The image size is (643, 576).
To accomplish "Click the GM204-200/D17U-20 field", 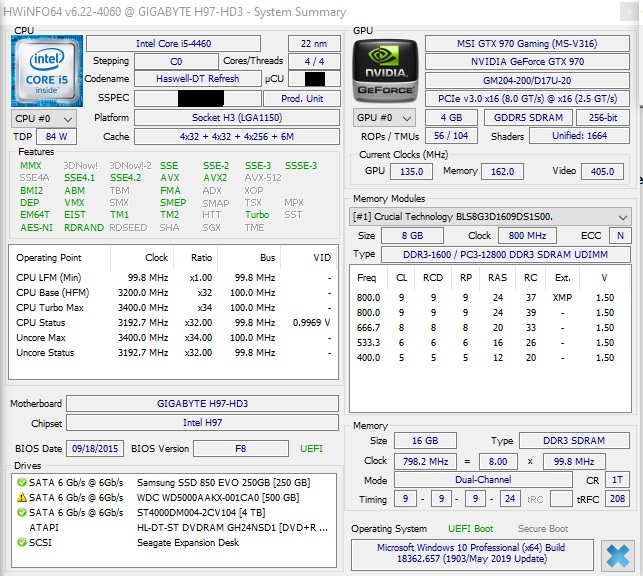I will [x=527, y=80].
